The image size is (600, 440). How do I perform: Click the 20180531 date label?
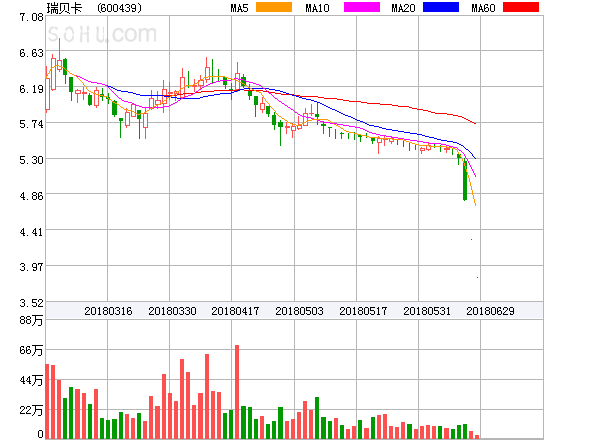427,311
